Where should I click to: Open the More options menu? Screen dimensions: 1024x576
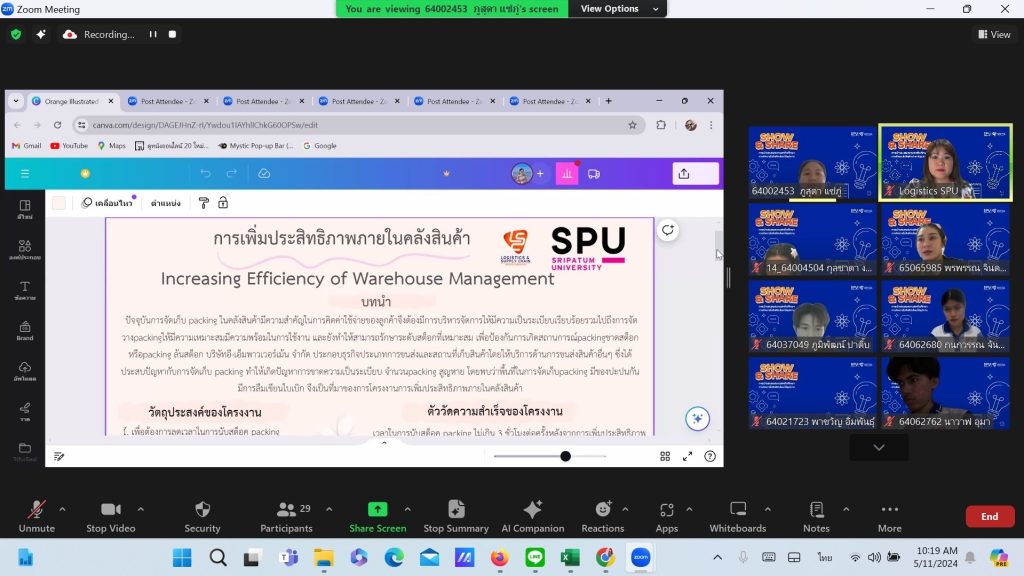click(889, 516)
